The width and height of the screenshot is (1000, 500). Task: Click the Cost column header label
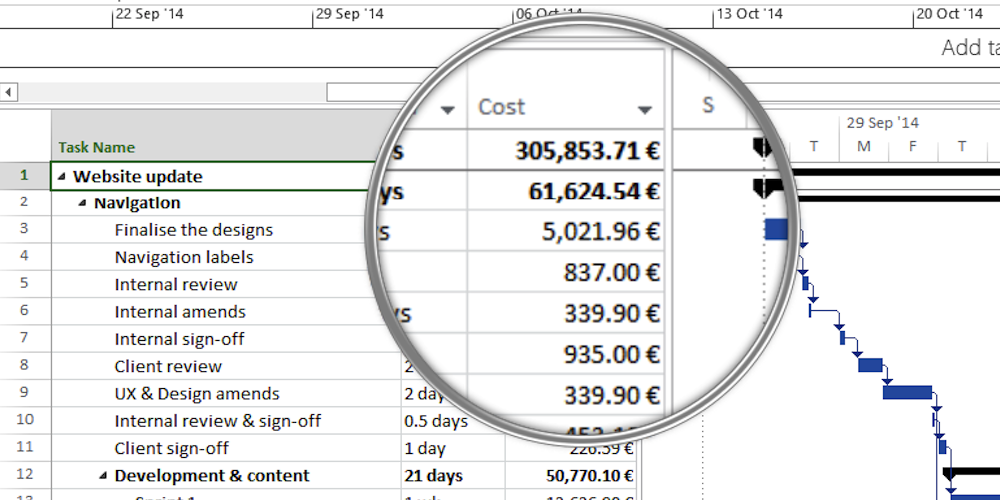[x=502, y=107]
